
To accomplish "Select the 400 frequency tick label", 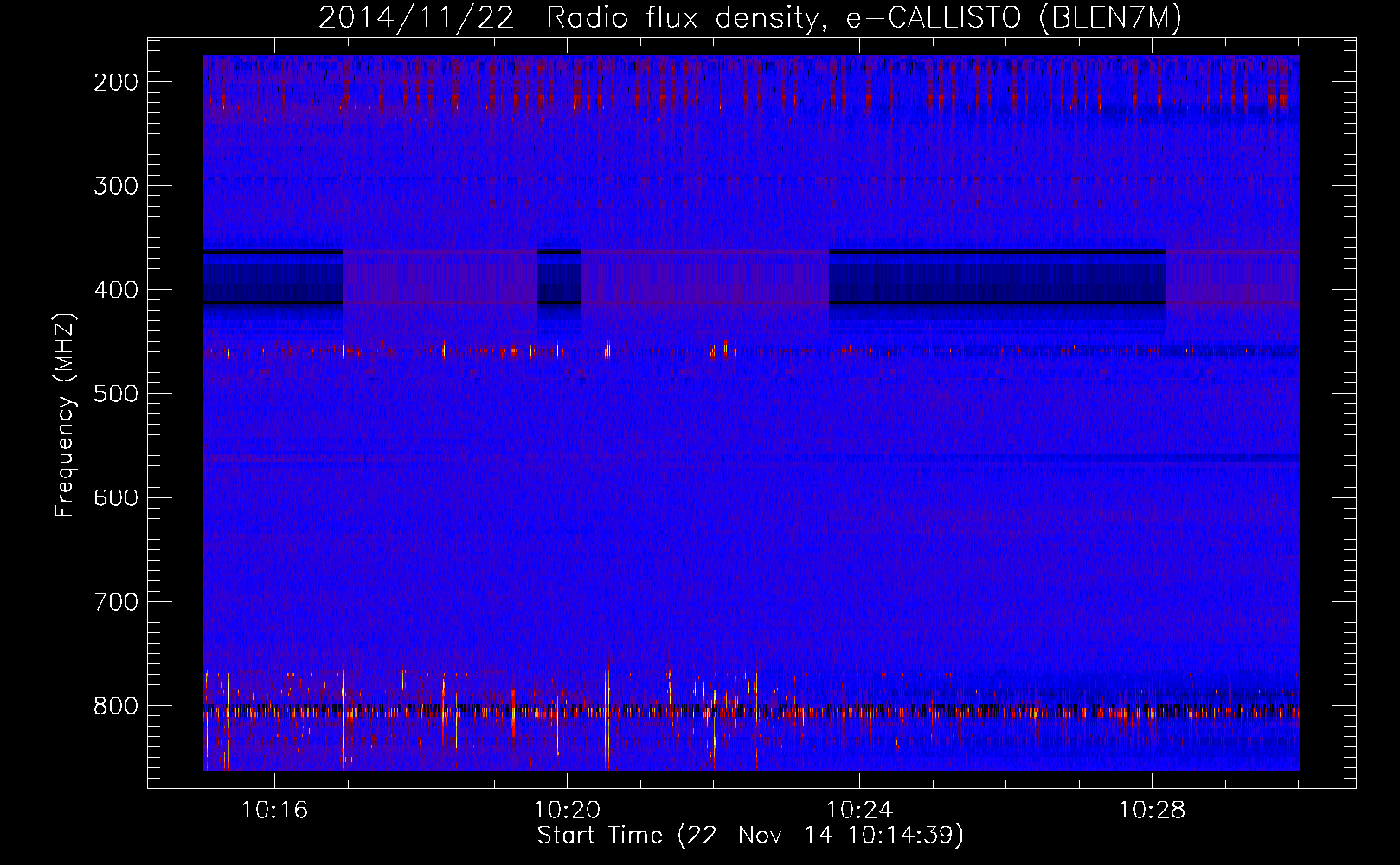I will click(115, 290).
